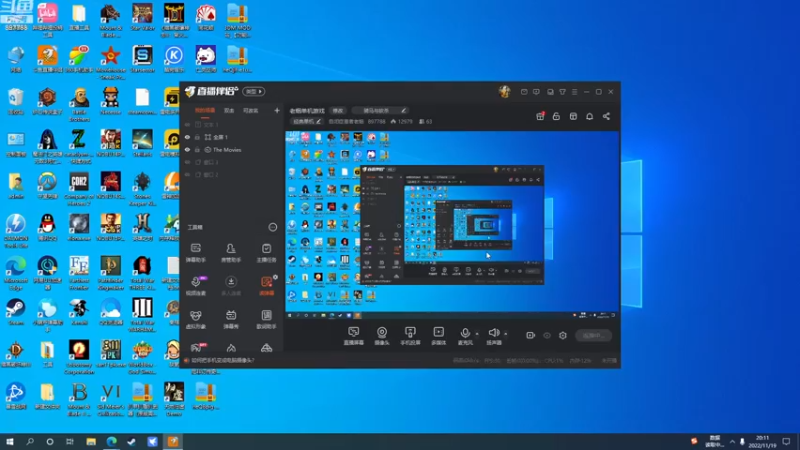Switch to the first orange scene tab
800x450 pixels.
[205, 111]
